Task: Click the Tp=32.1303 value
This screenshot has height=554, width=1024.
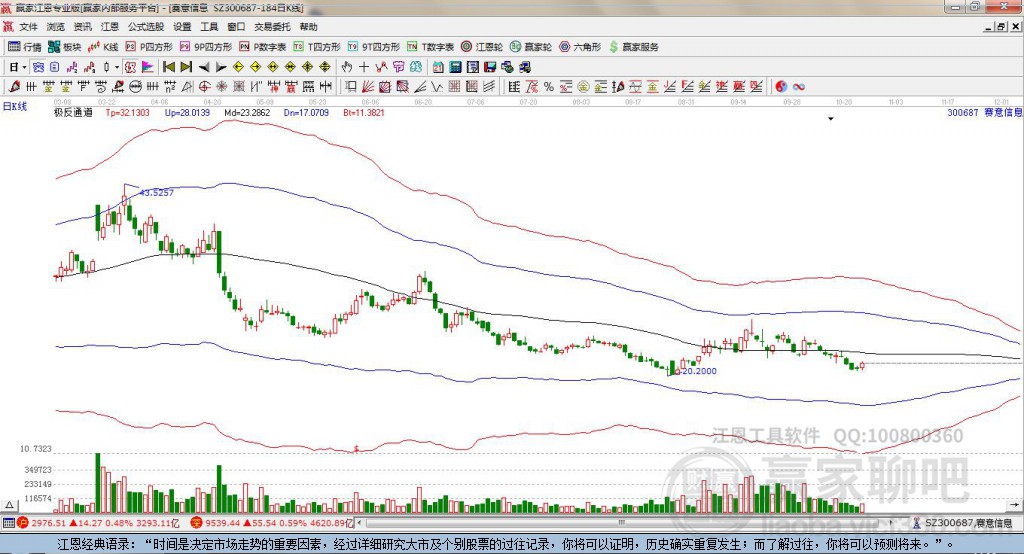Action: point(127,112)
